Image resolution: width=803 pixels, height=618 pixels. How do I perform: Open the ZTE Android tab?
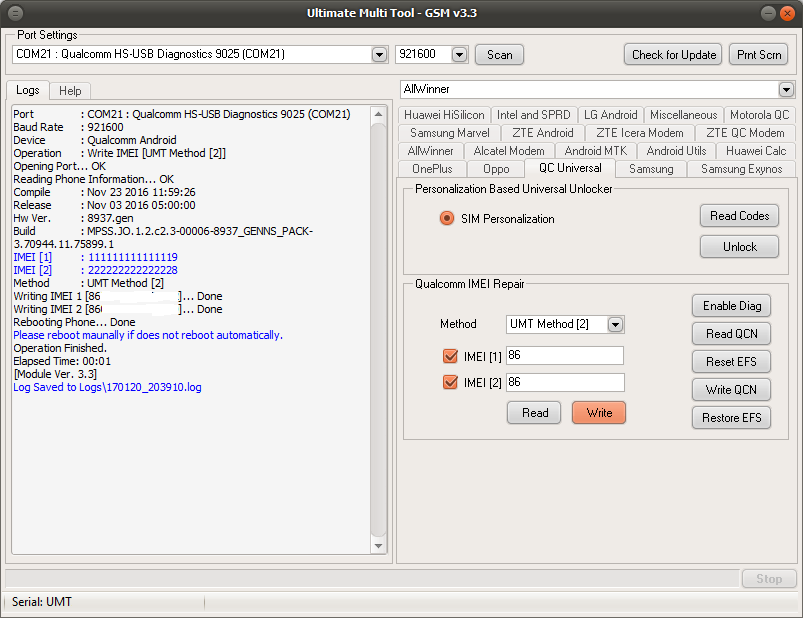(543, 133)
